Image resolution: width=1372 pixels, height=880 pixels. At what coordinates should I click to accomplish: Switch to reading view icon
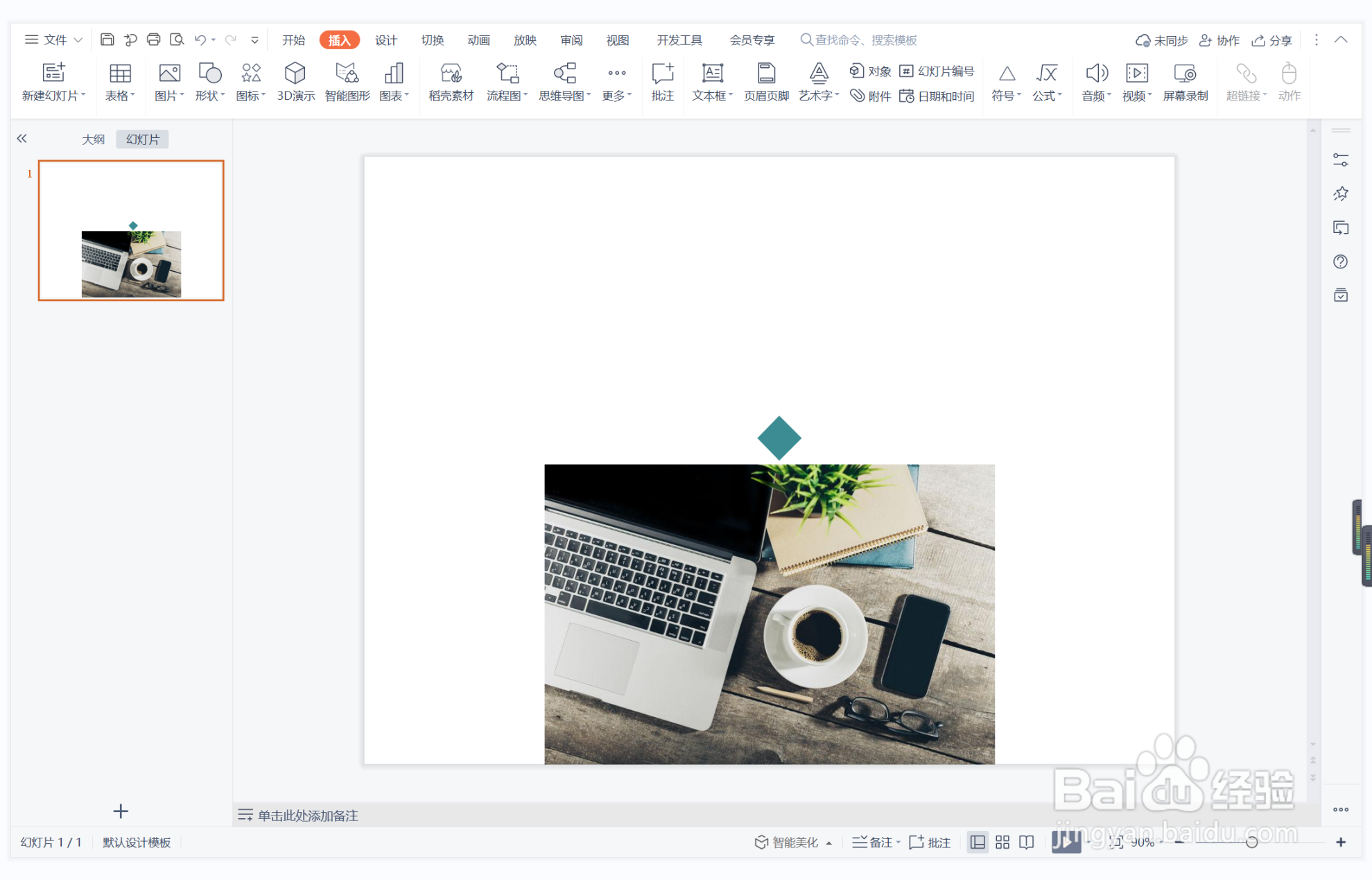1027,842
